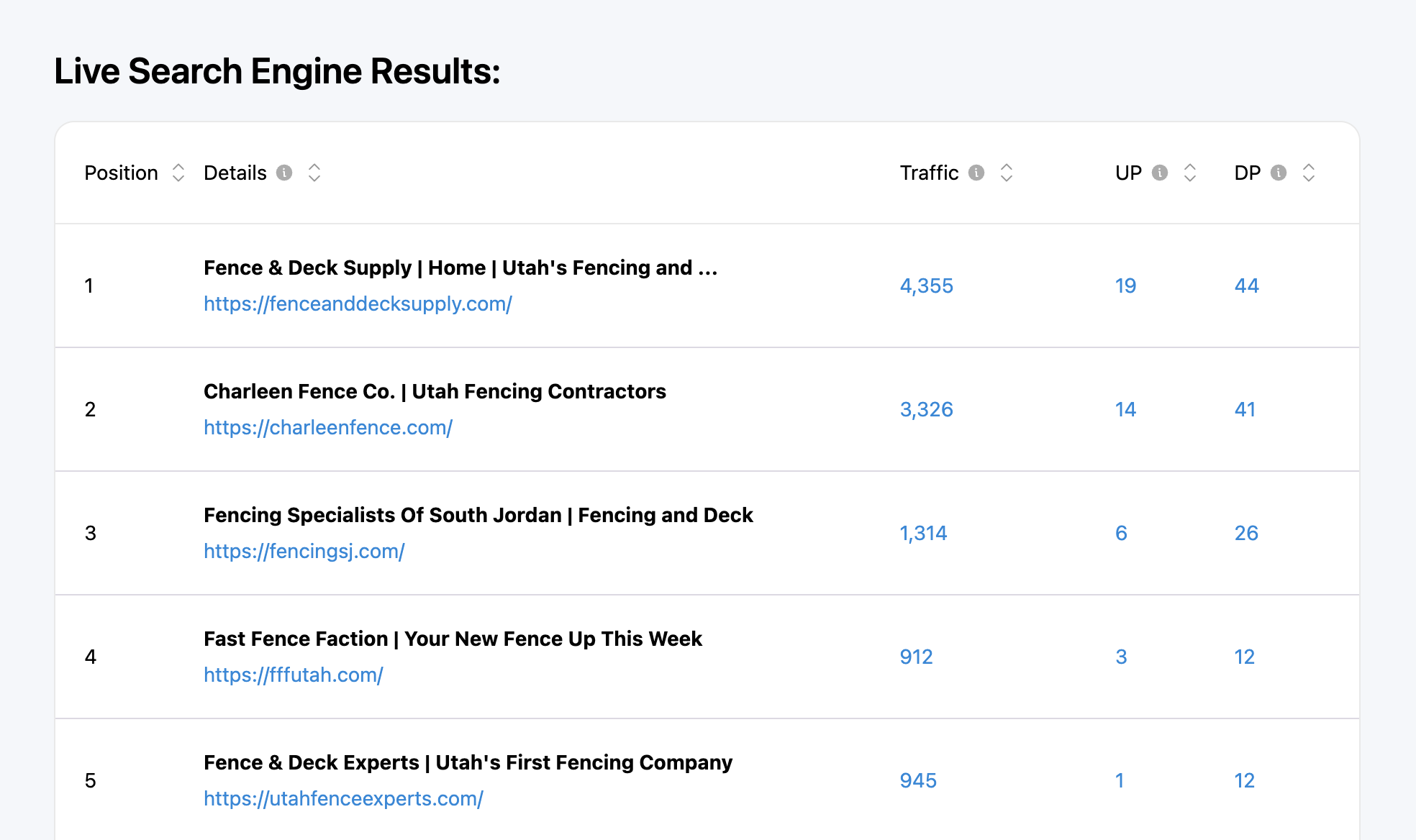
Task: Sort results by UP column arrows
Action: [1190, 173]
